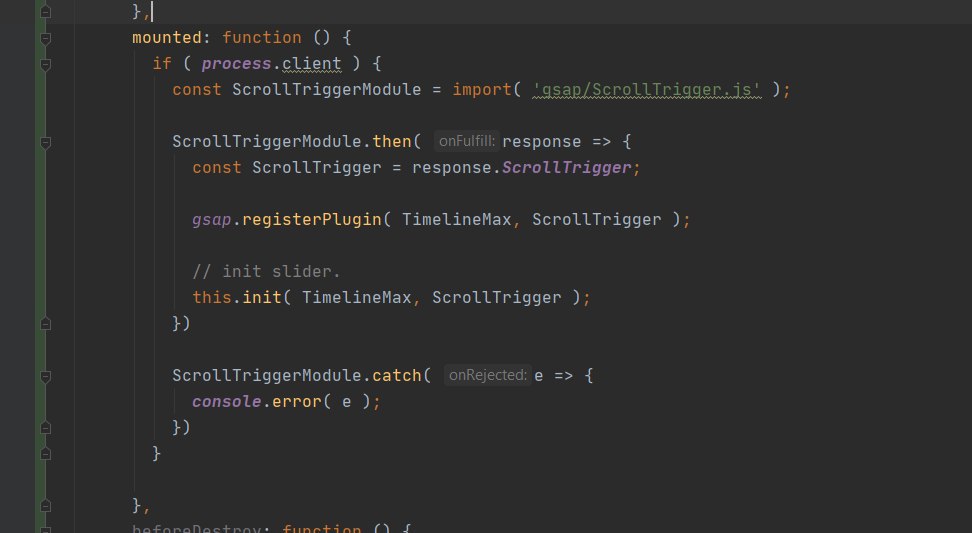Screen dimensions: 972x533
Task: Click the onRejected: parameter hint
Action: click(x=488, y=375)
